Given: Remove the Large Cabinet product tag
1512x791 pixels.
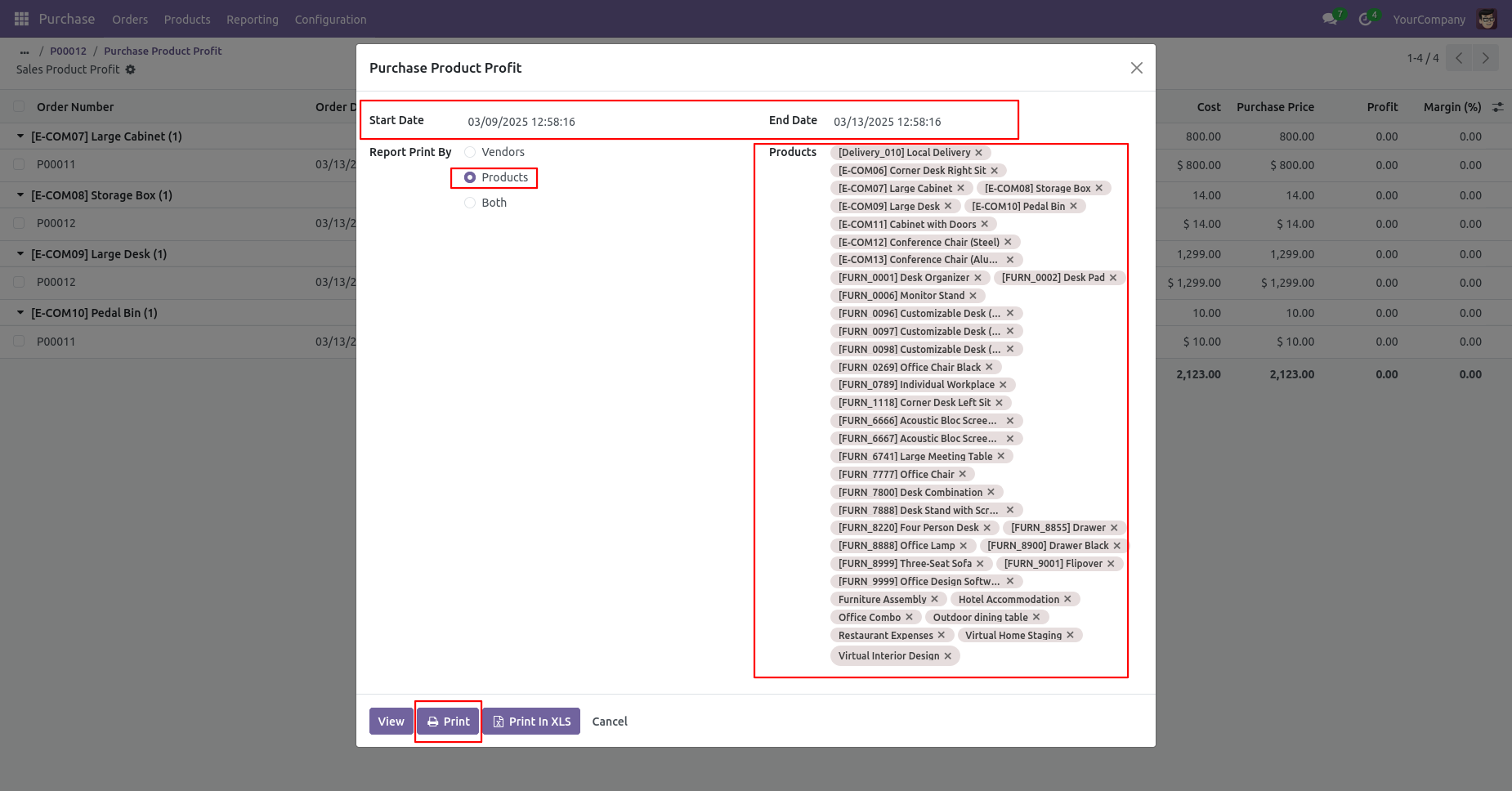Looking at the screenshot, I should pos(961,188).
